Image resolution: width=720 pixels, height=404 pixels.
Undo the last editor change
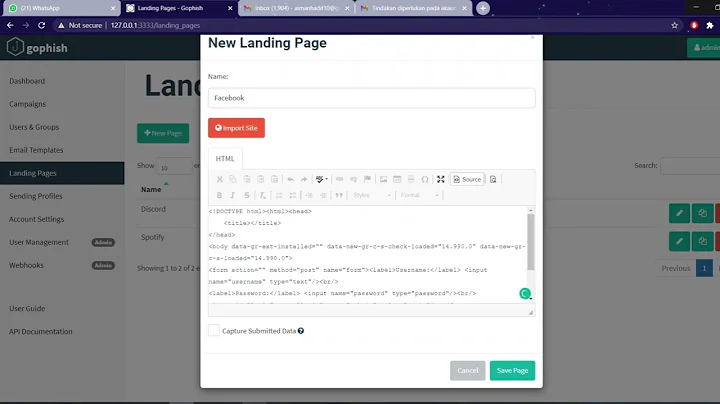290,180
